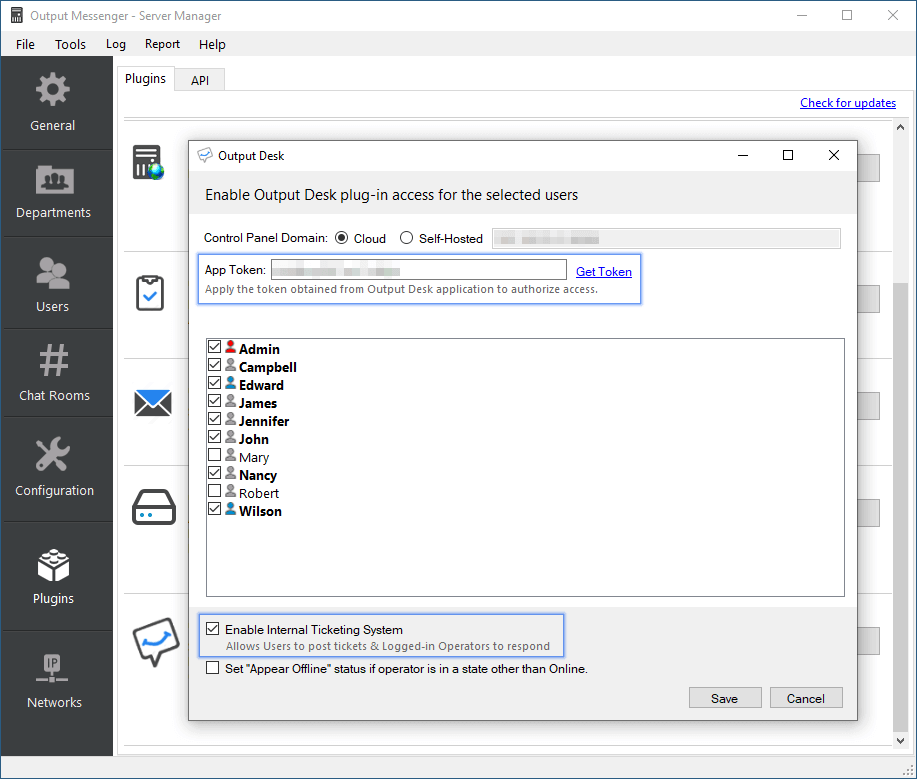Click the Cancel button
The width and height of the screenshot is (917, 779).
coord(806,698)
